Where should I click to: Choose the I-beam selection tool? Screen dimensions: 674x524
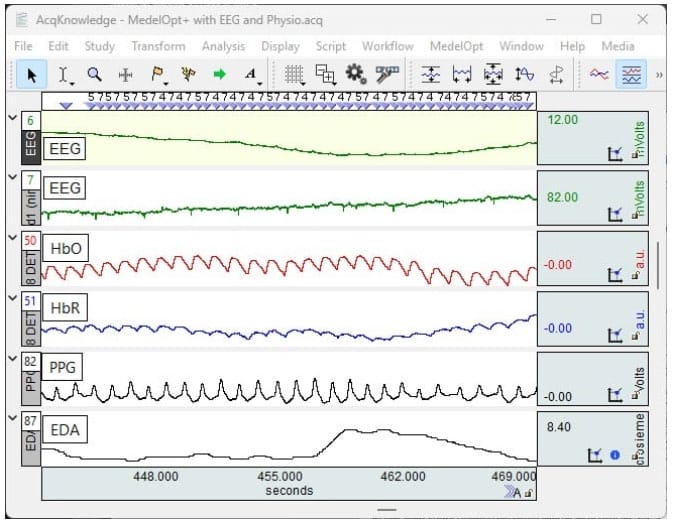tap(64, 75)
